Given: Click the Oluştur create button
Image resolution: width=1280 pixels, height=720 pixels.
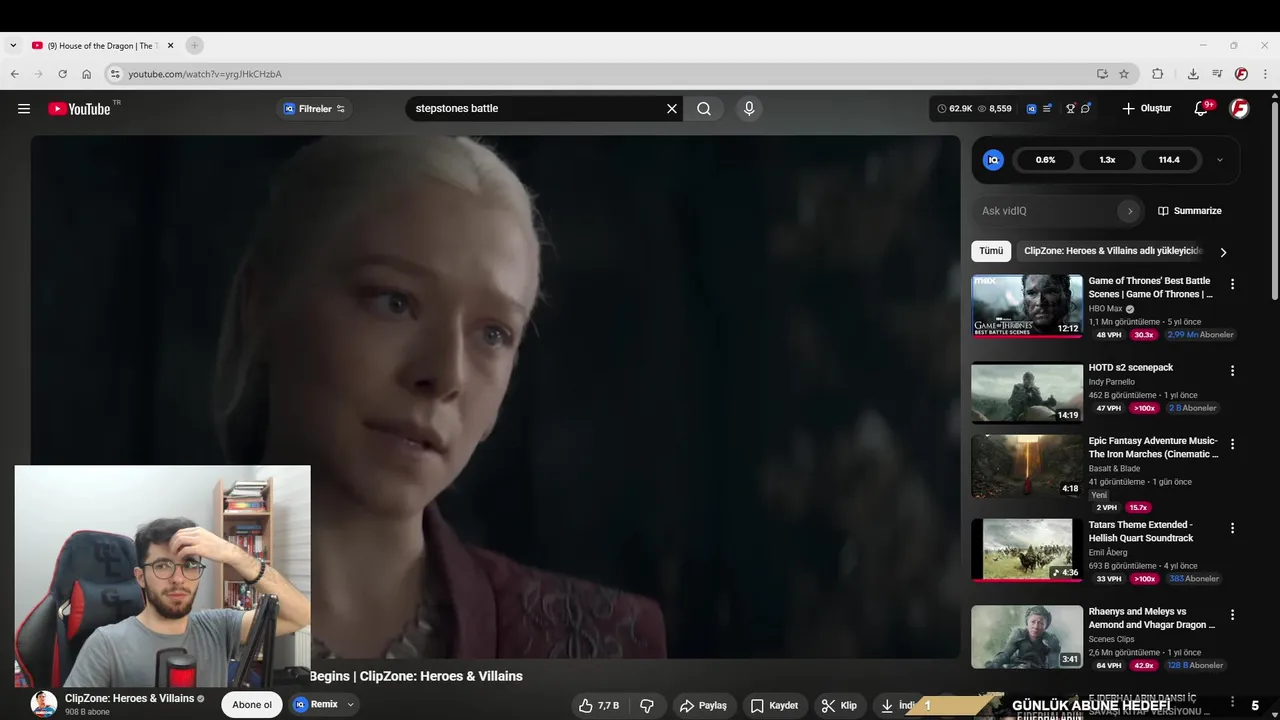Looking at the screenshot, I should click(1146, 109).
